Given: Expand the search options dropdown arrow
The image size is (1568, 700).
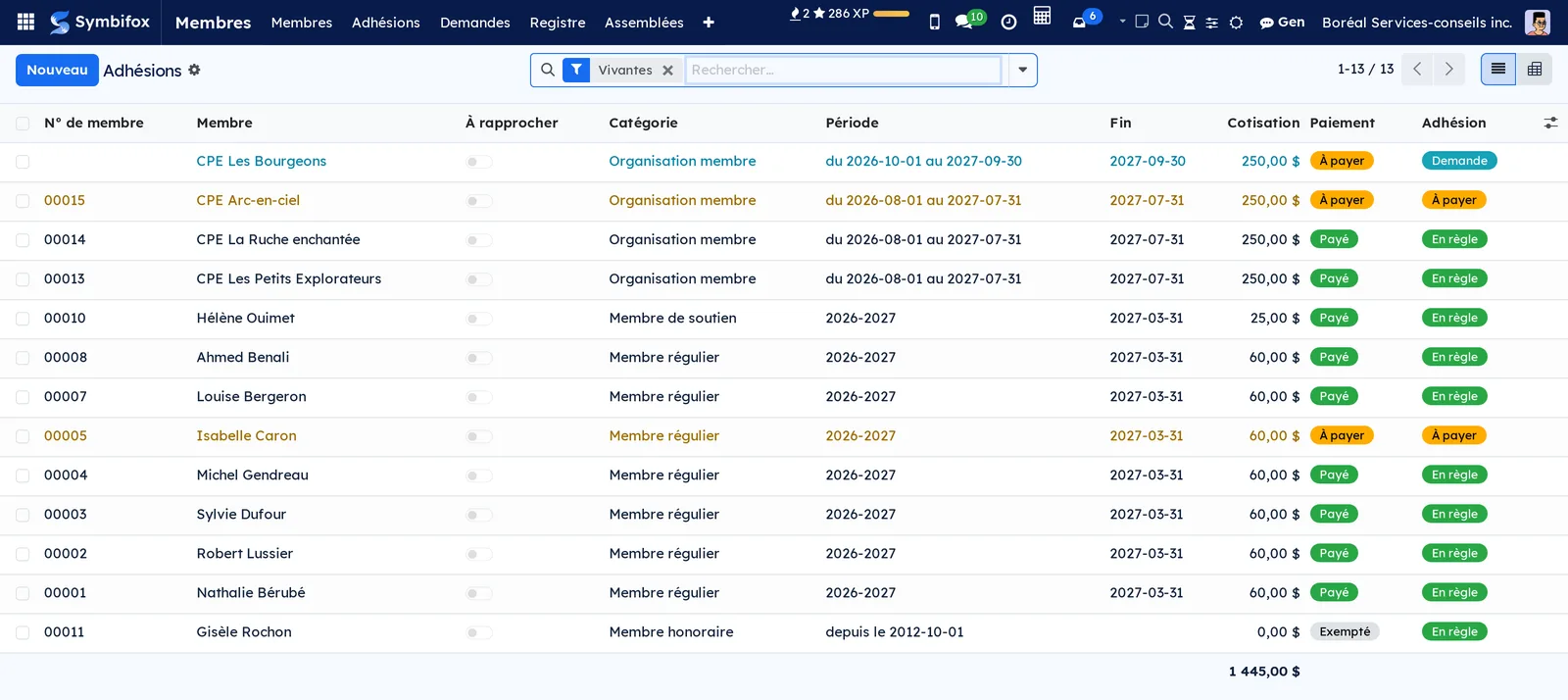Looking at the screenshot, I should pyautogui.click(x=1022, y=70).
